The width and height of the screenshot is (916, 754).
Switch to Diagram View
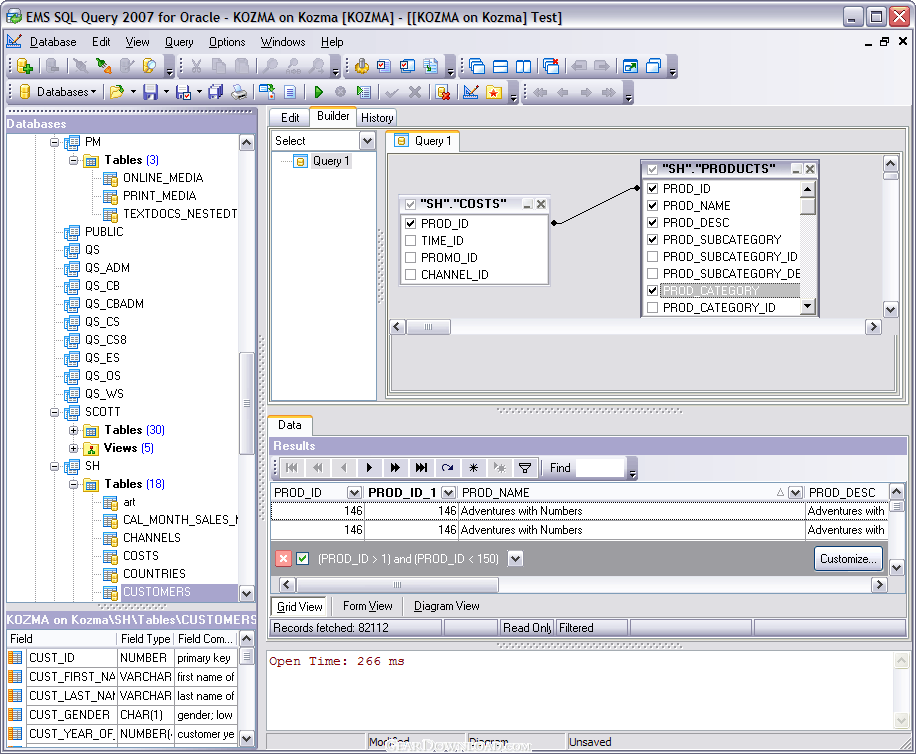(x=446, y=606)
